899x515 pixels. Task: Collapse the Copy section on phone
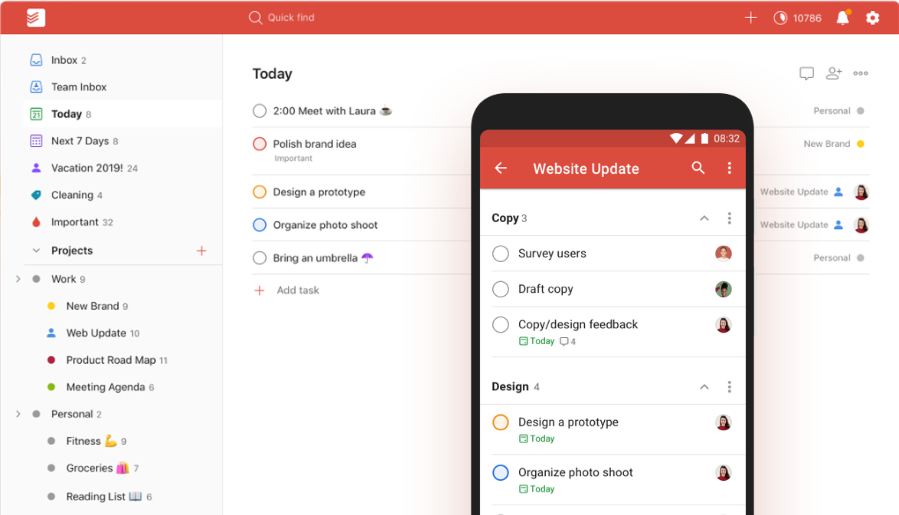(704, 219)
